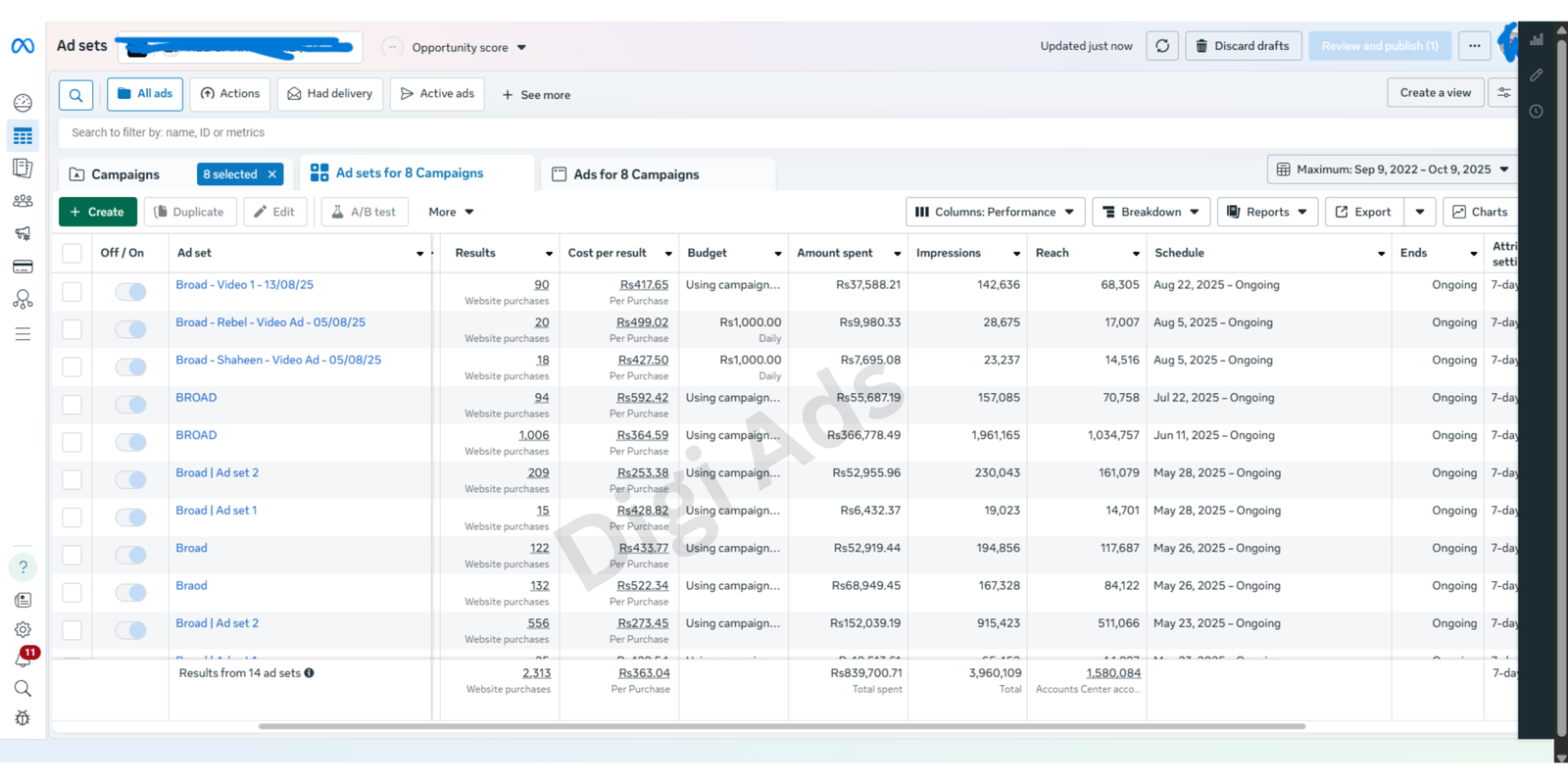
Task: Open the help question mark icon
Action: point(24,567)
